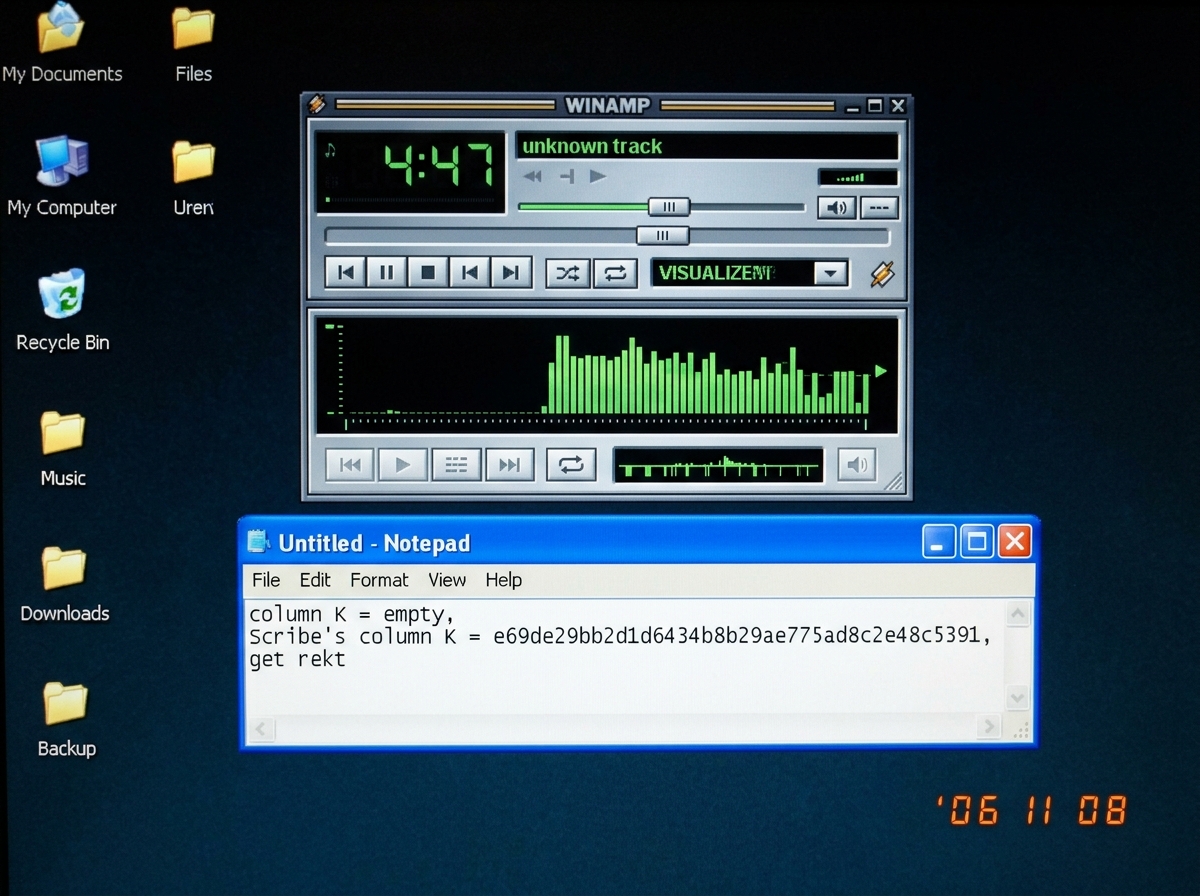Select the Recycle Bin icon

[x=62, y=310]
